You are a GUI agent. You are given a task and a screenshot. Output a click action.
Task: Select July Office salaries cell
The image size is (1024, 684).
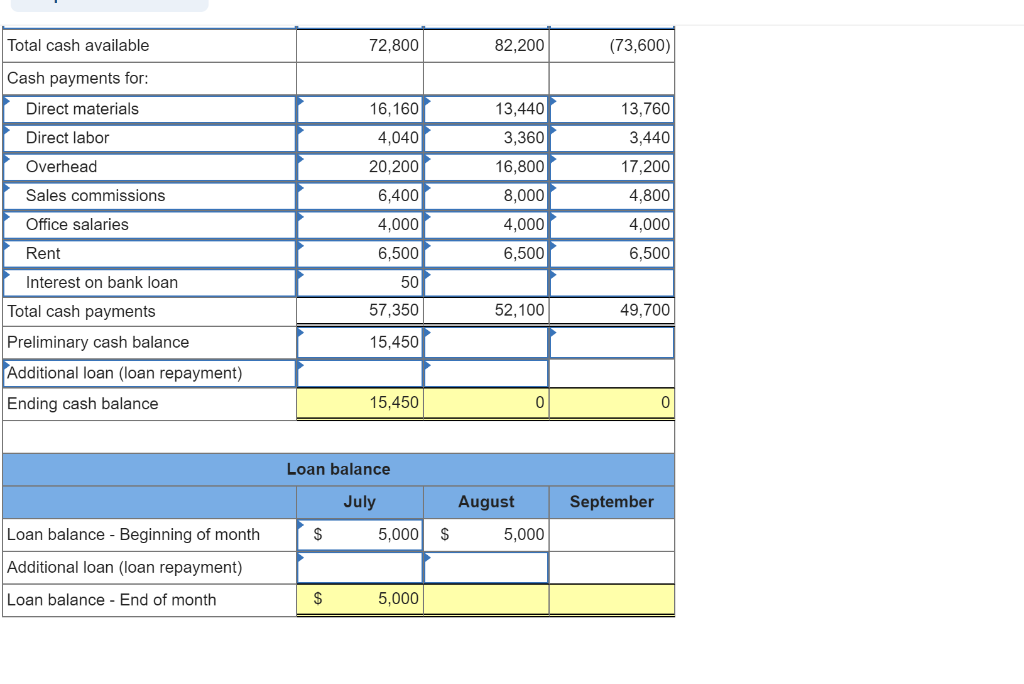[360, 224]
